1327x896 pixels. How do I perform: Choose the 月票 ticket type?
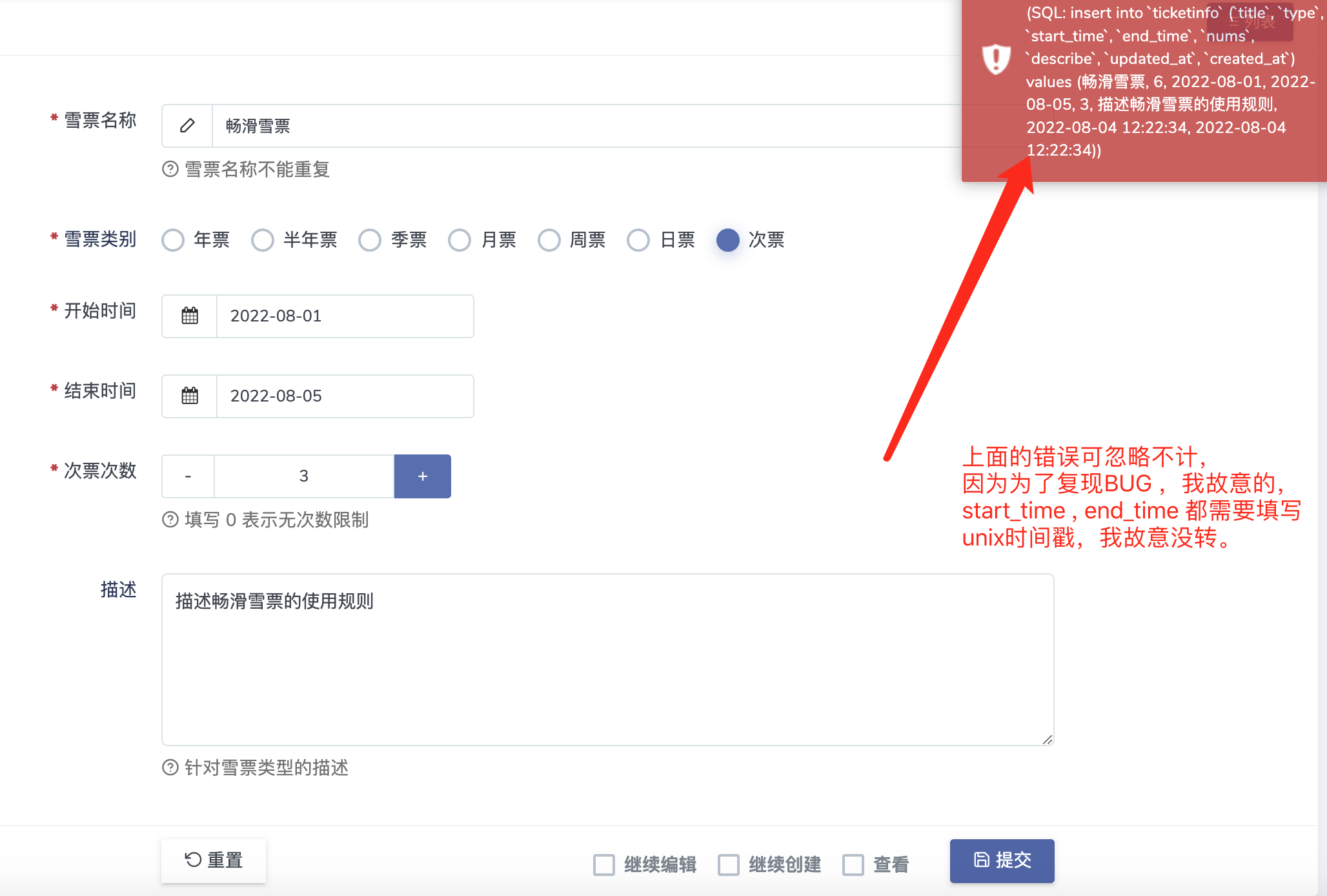click(460, 240)
